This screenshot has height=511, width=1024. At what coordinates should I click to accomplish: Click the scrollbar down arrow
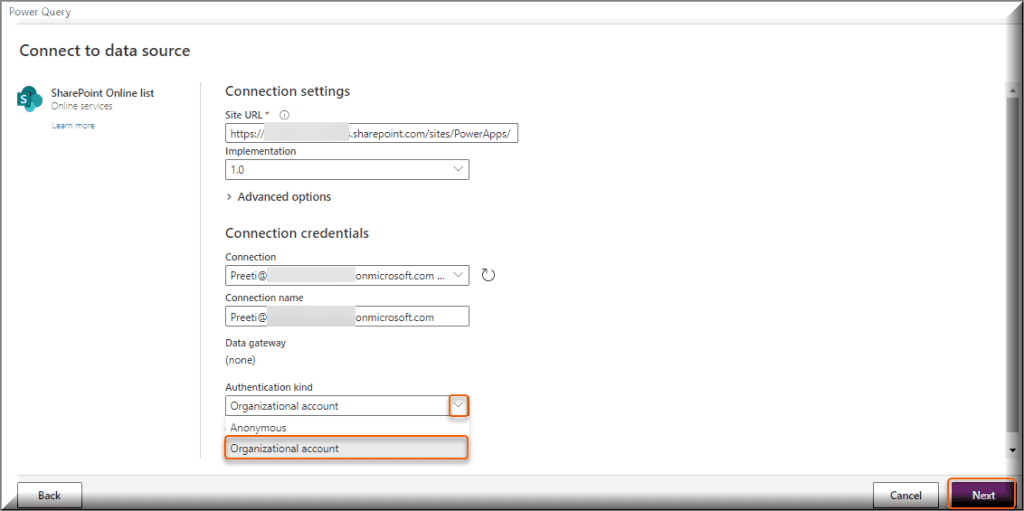click(1012, 451)
